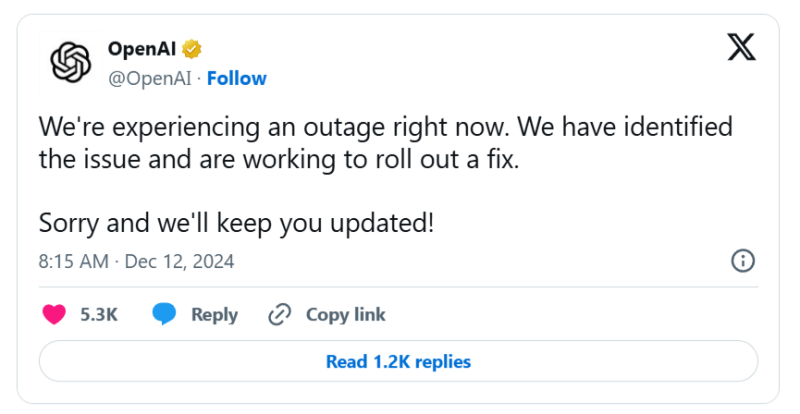Screen dimensions: 800x414
Task: Click the Reply text label
Action: click(x=214, y=314)
